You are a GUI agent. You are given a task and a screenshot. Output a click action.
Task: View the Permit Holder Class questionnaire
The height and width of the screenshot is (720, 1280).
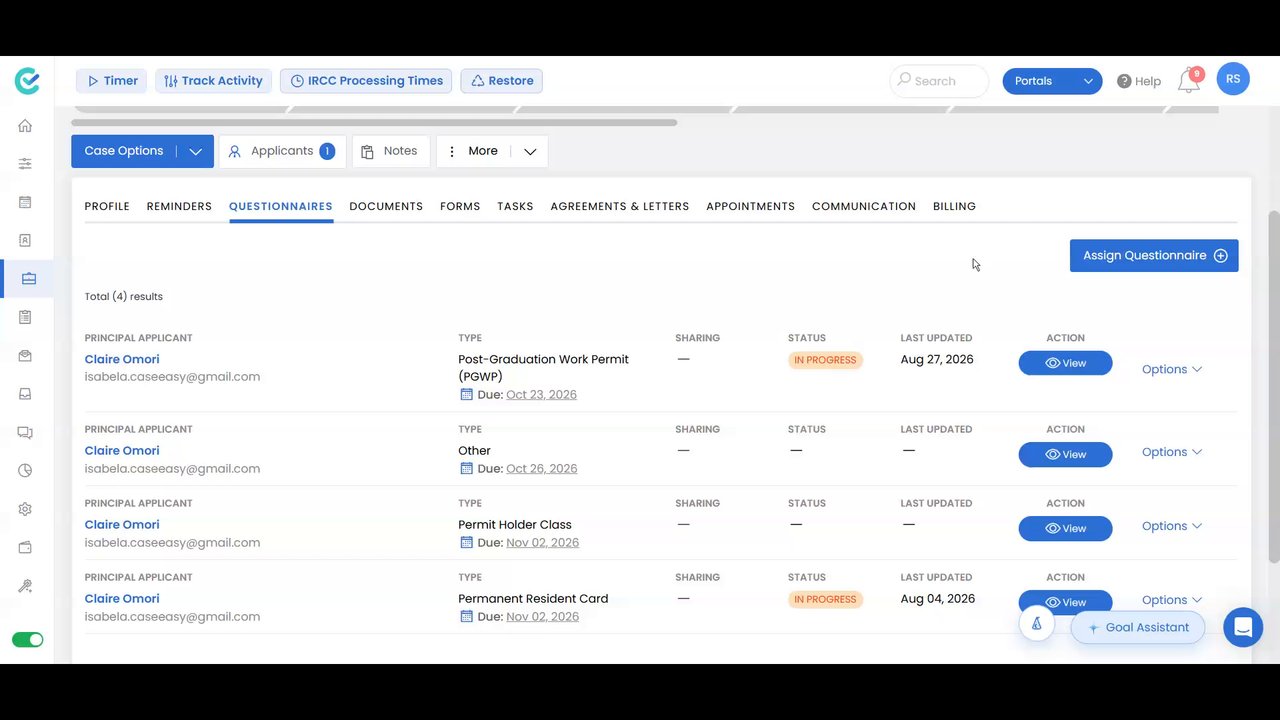1065,528
